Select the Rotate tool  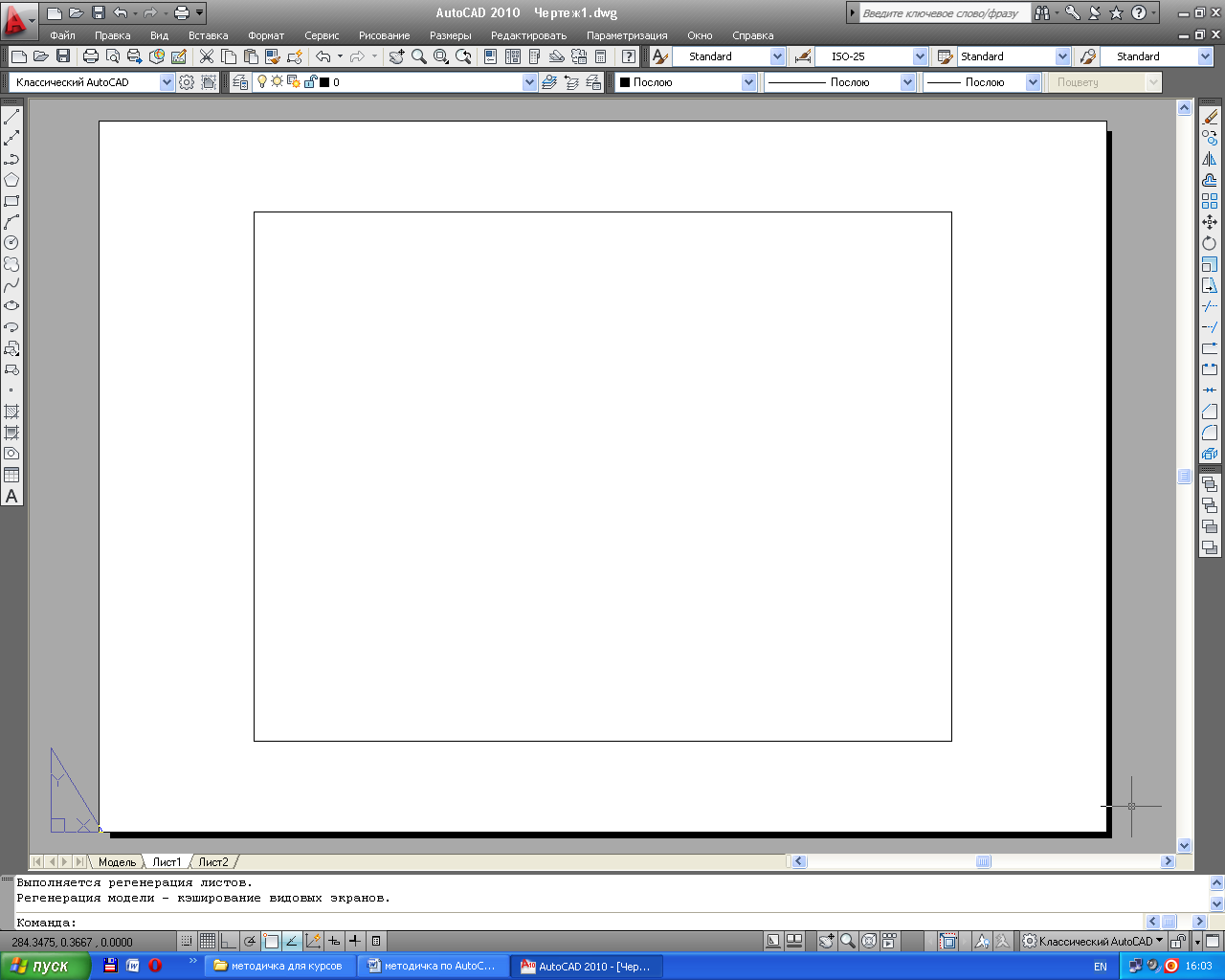click(x=1210, y=243)
